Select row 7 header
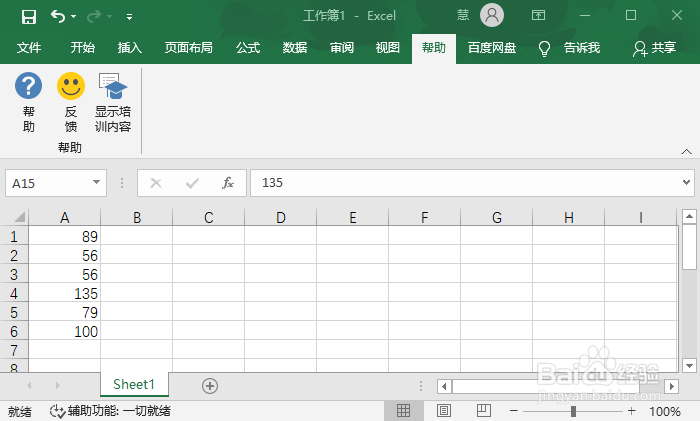The height and width of the screenshot is (421, 700). tap(14, 350)
